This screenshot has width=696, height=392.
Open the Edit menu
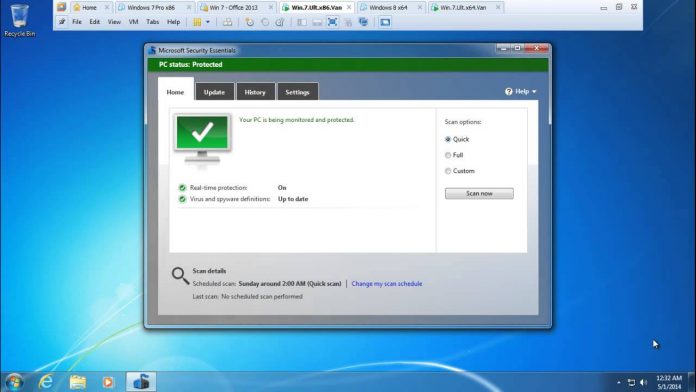(95, 21)
